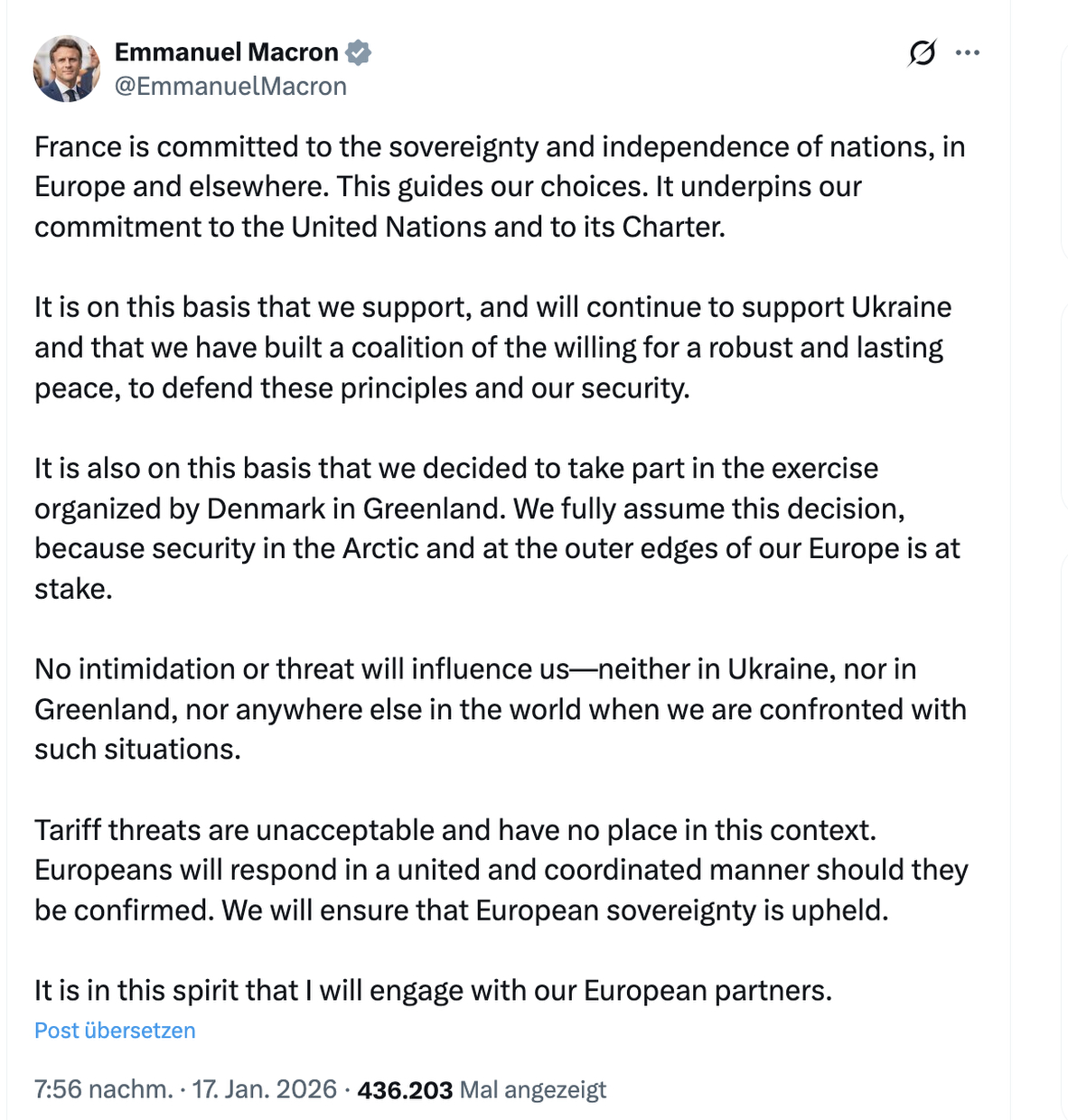Click the word Denmark in the post

pos(266,509)
